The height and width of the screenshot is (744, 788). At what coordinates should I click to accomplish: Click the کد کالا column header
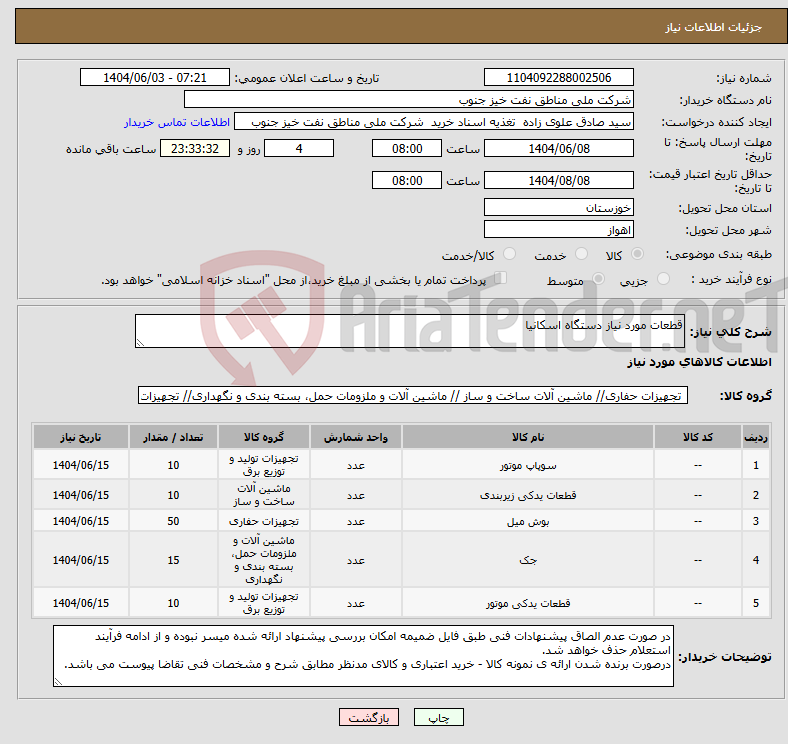click(x=698, y=437)
